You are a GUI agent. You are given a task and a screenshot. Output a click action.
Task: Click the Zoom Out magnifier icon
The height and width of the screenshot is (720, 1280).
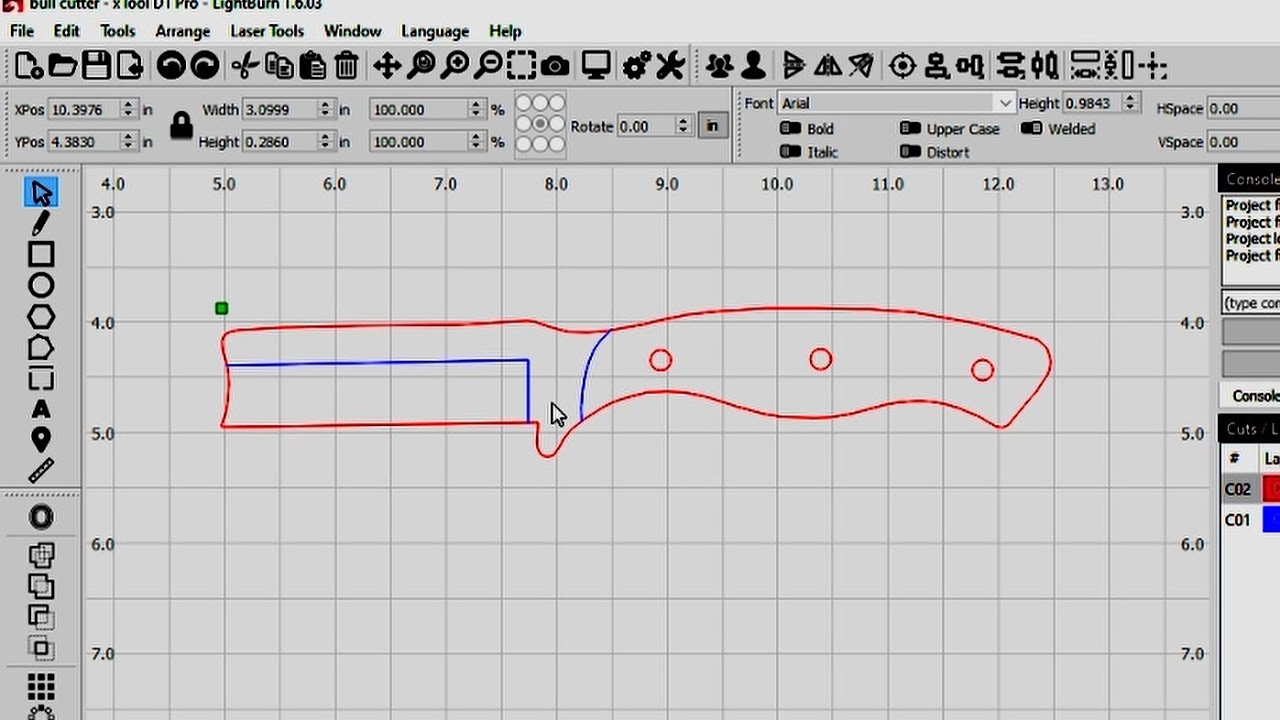coord(487,66)
